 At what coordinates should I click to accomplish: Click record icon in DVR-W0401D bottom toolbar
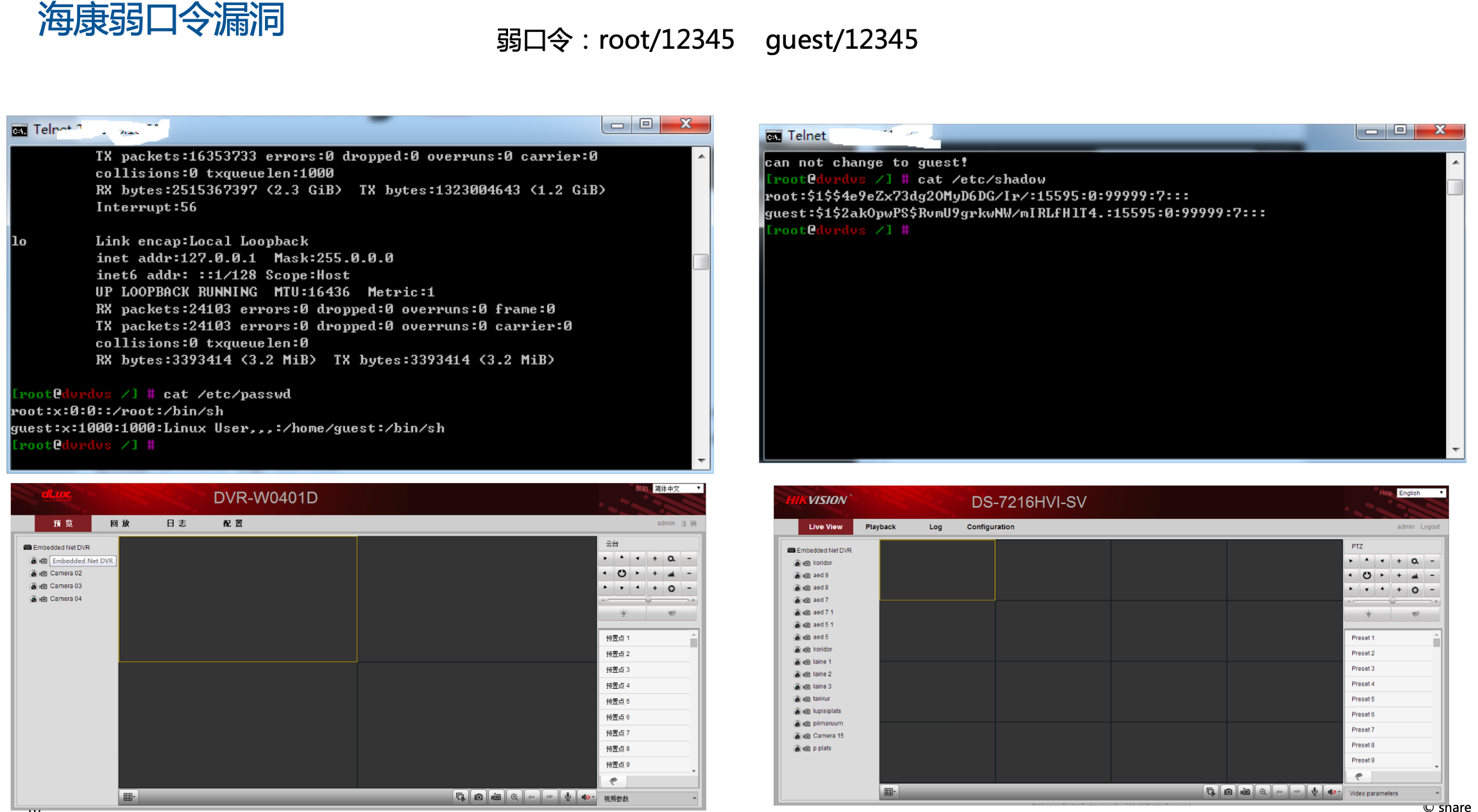click(x=496, y=797)
